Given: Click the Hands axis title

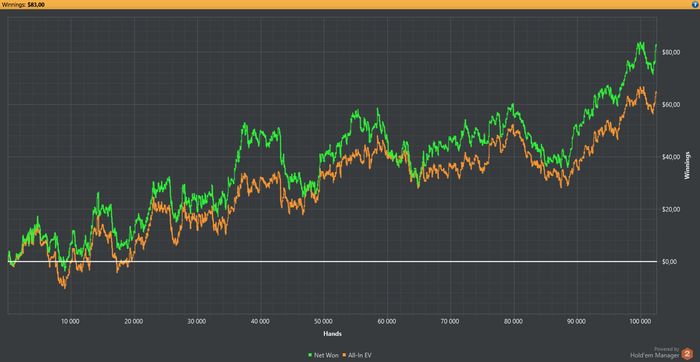Looking at the screenshot, I should (x=333, y=333).
